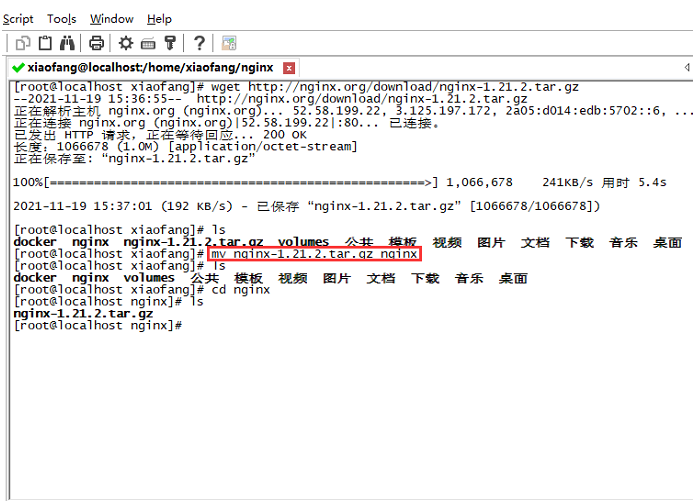Screen dimensions: 699x502
Task: Click the '200 OK' response text
Action: click(285, 135)
